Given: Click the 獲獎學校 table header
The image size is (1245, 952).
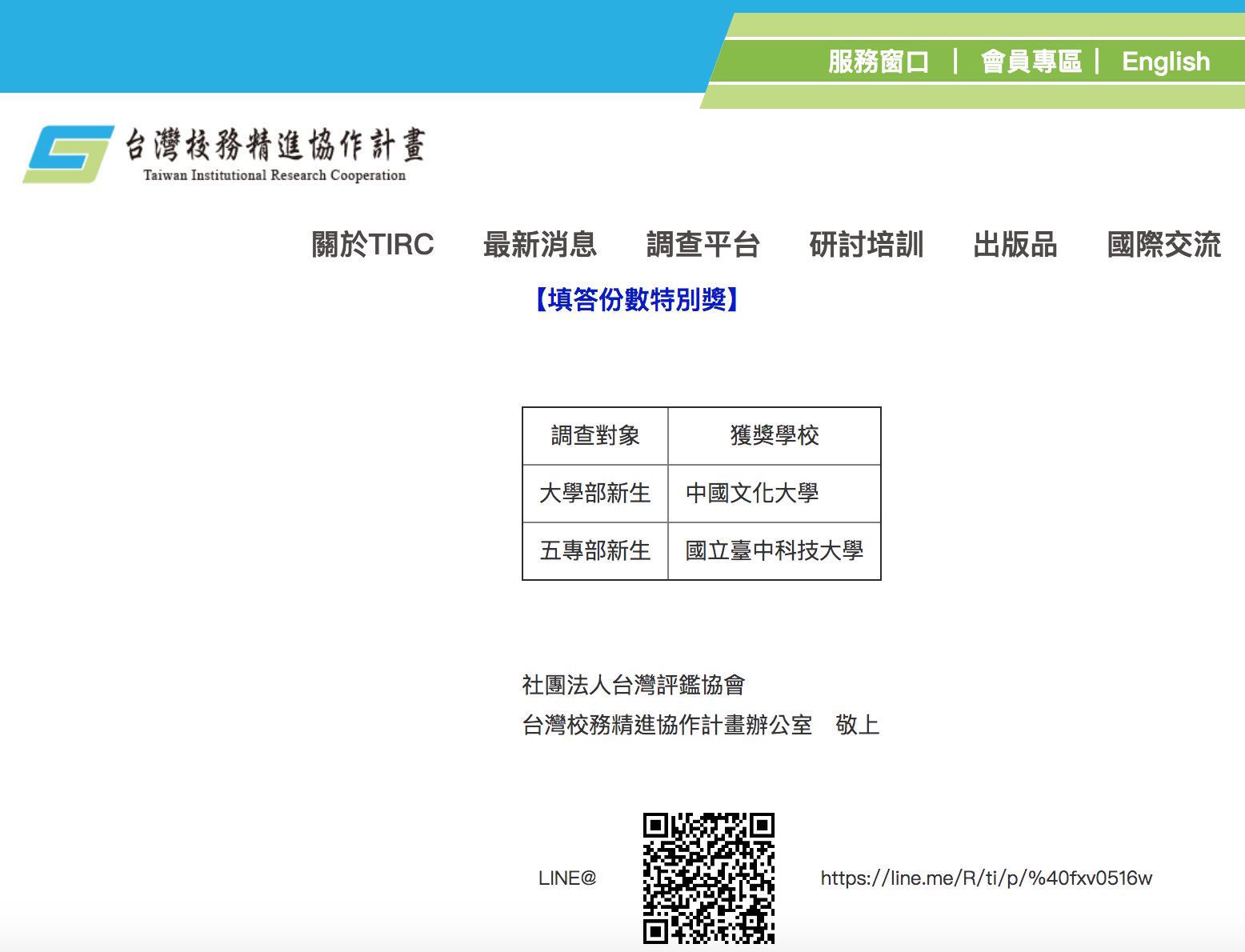Looking at the screenshot, I should (775, 436).
